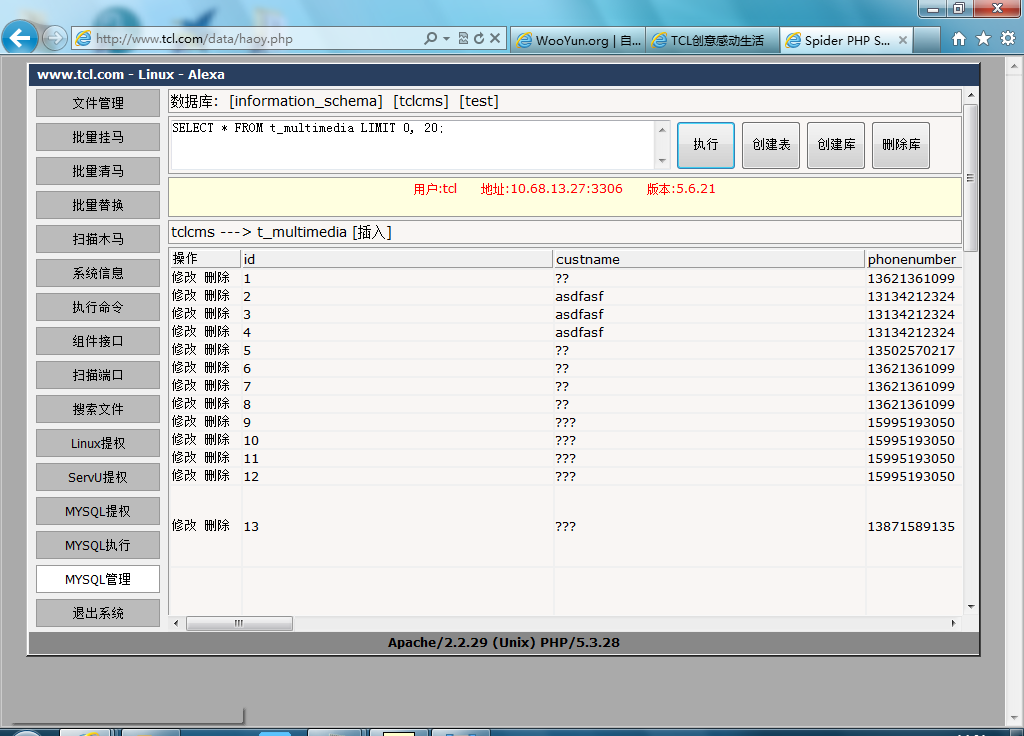This screenshot has height=736, width=1024.
Task: Select MYSQL管理 sidebar item
Action: pos(98,579)
